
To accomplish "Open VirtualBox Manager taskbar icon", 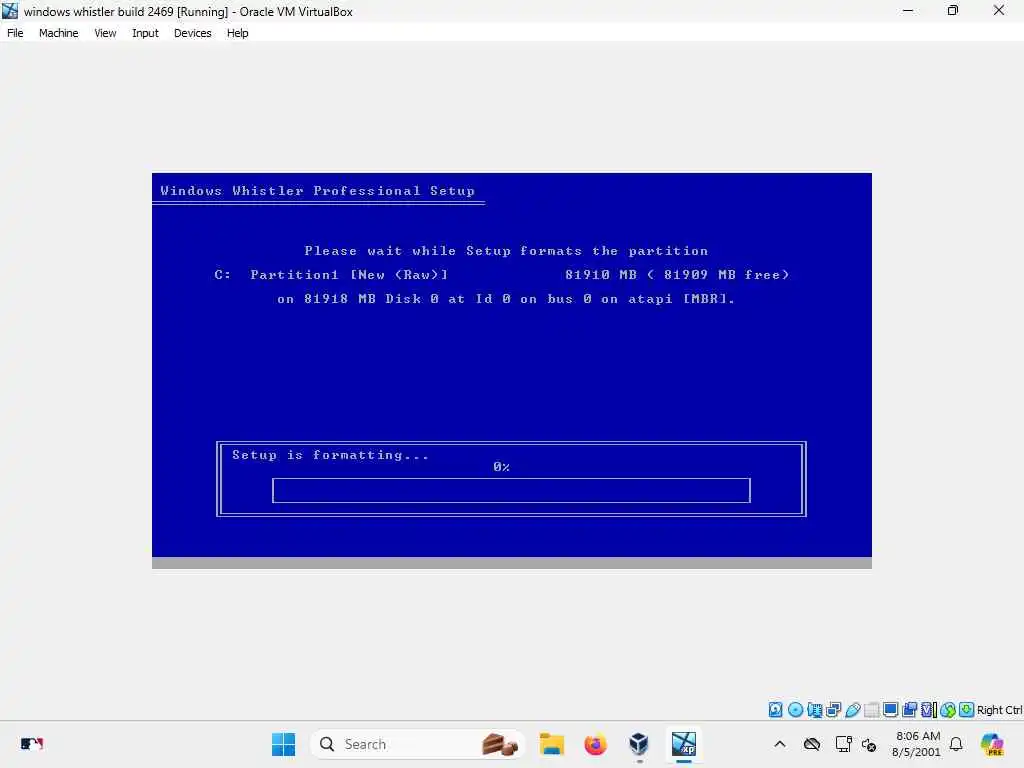I will pyautogui.click(x=639, y=744).
